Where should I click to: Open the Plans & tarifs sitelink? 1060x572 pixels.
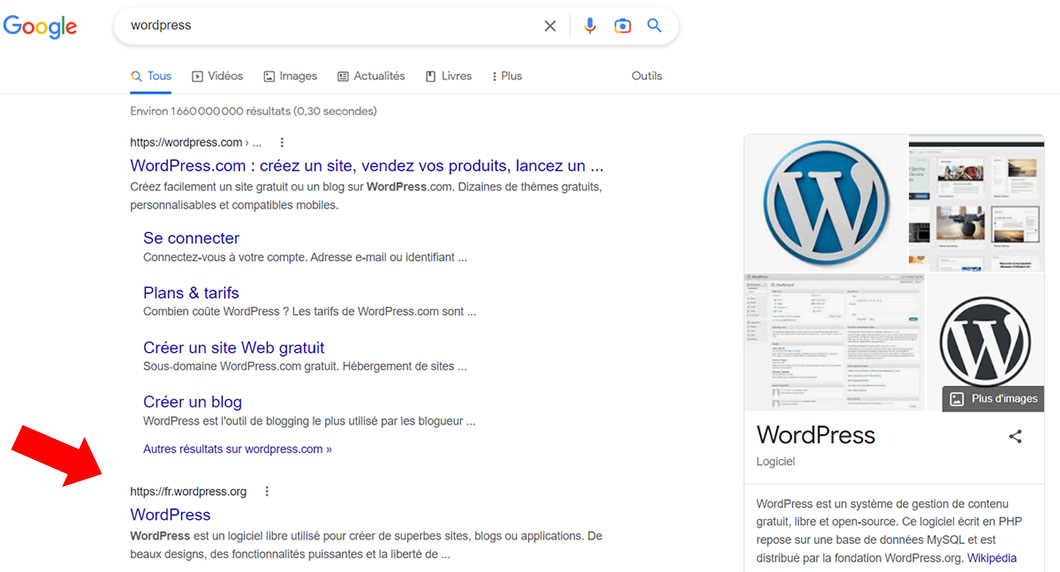click(x=191, y=293)
